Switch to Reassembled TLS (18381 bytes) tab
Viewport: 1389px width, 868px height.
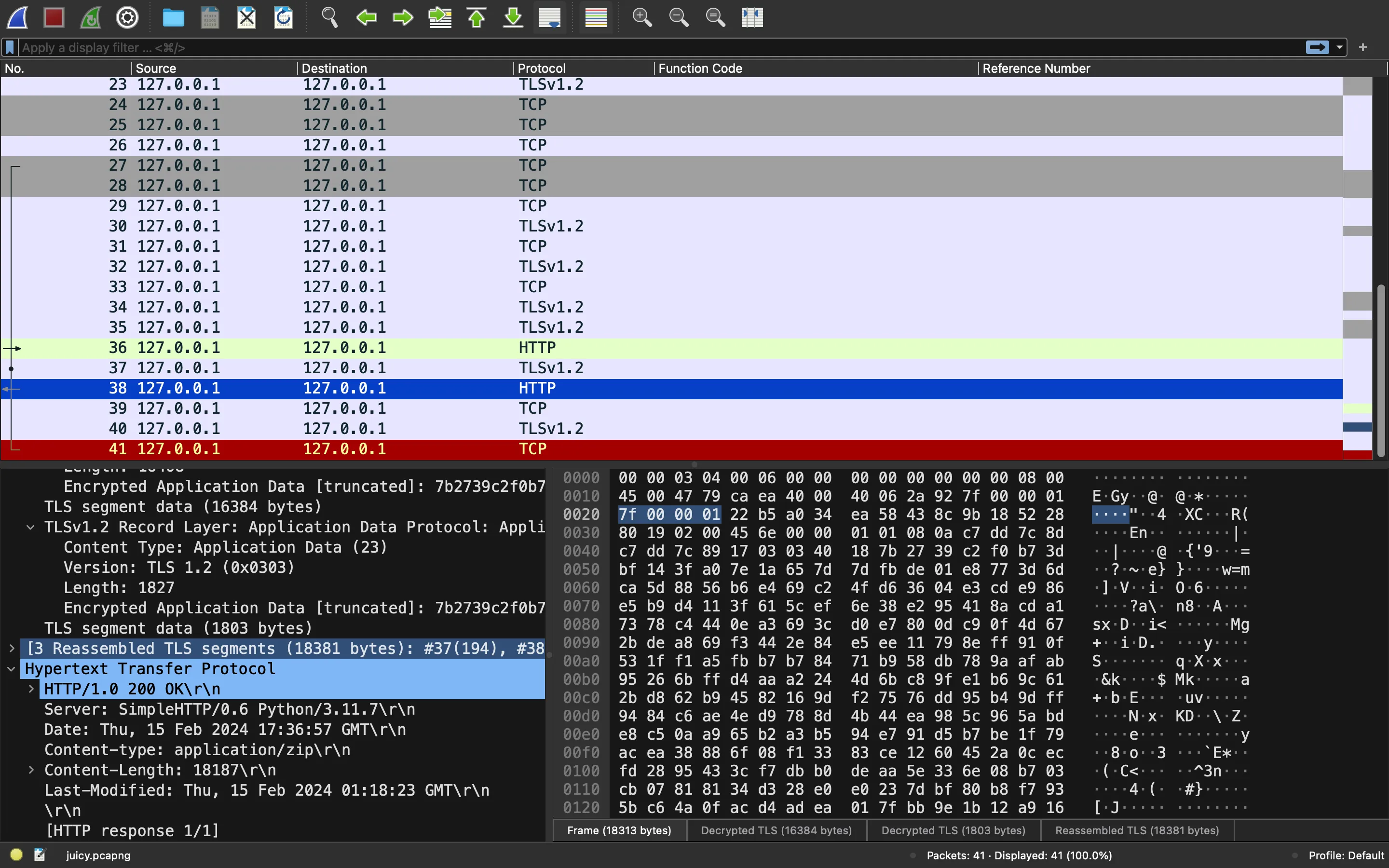1137,830
